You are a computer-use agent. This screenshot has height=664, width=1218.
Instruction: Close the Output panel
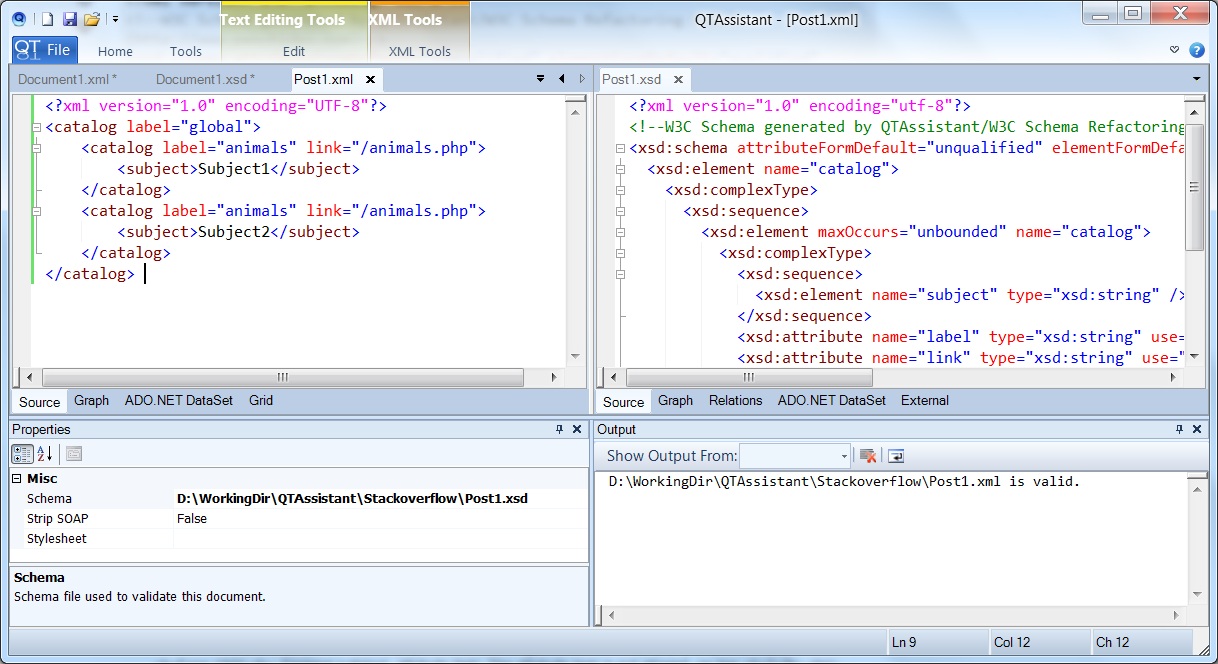1197,429
